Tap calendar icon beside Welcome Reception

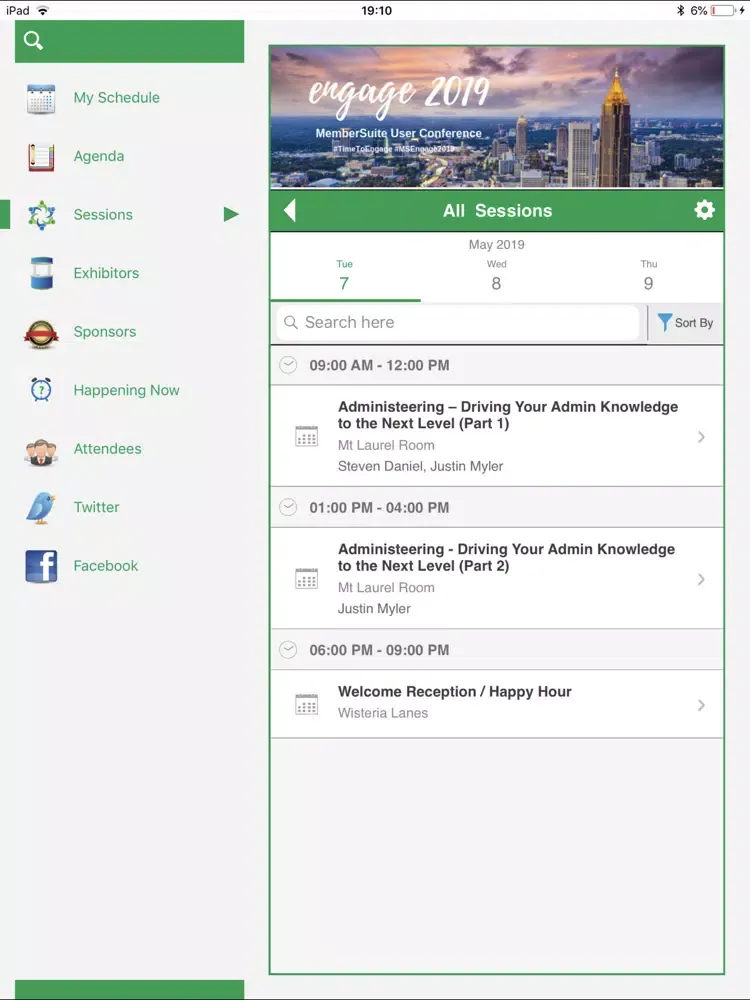307,704
